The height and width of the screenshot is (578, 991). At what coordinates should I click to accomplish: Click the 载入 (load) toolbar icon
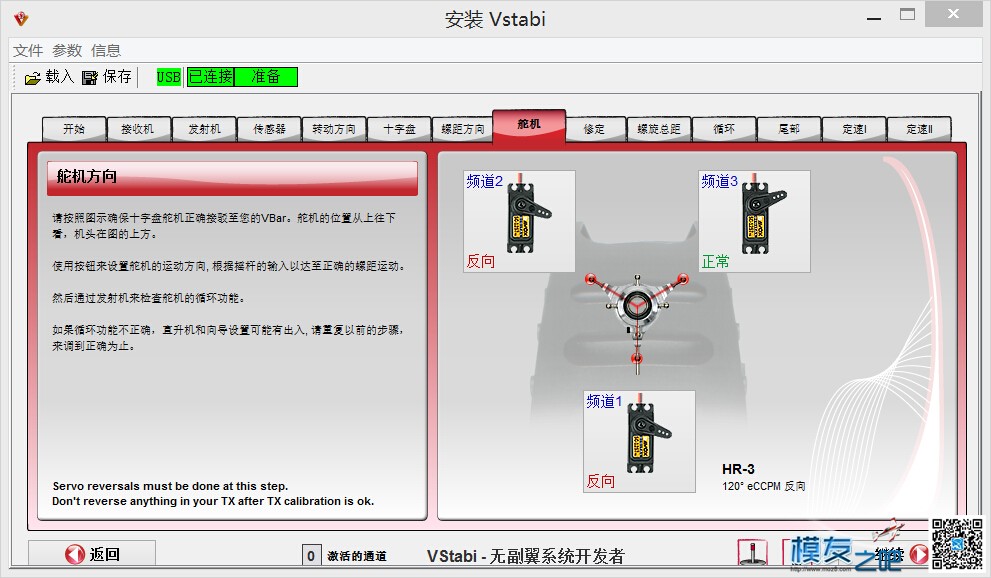pyautogui.click(x=32, y=78)
